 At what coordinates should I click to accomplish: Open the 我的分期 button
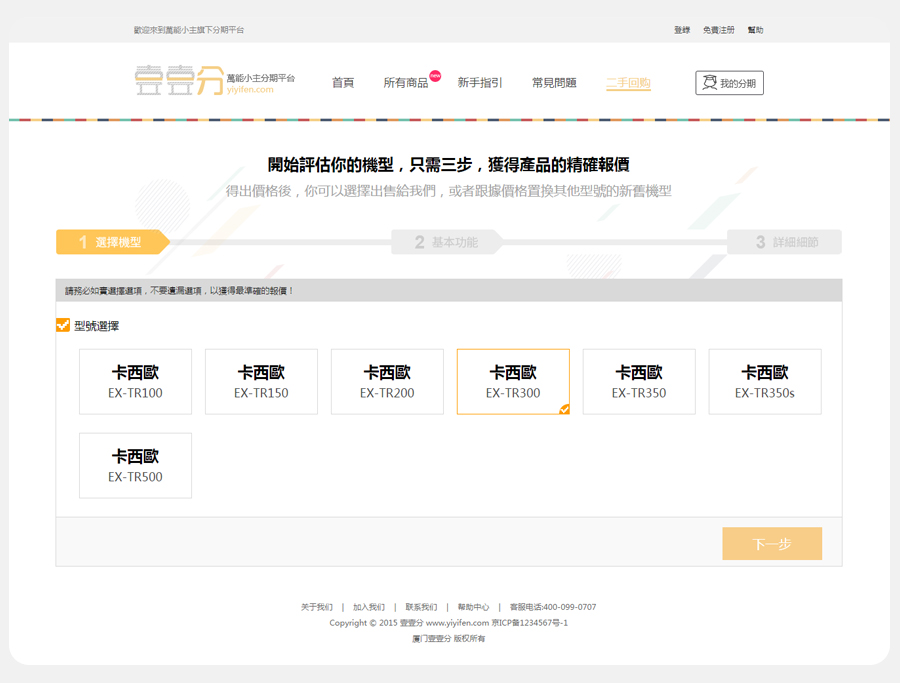click(x=730, y=83)
